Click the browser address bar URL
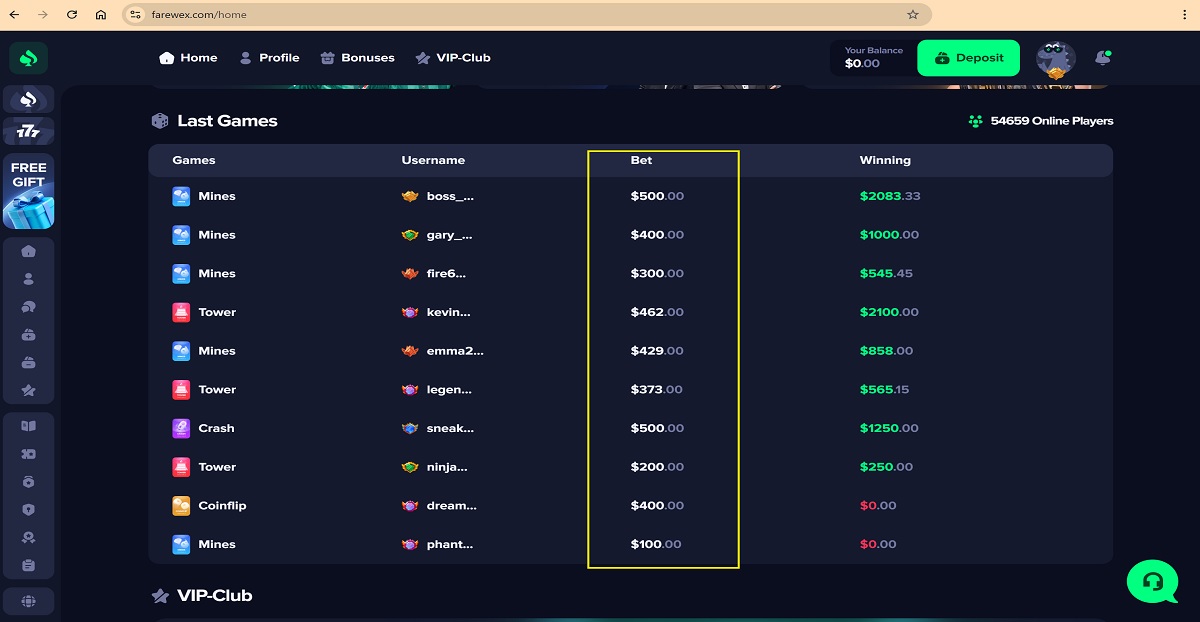Viewport: 1200px width, 622px height. click(500, 15)
